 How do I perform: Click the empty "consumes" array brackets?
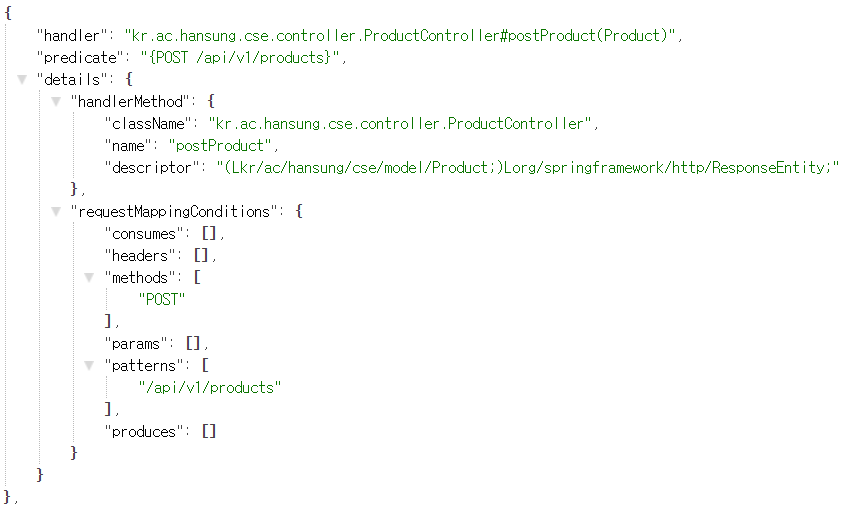point(209,234)
